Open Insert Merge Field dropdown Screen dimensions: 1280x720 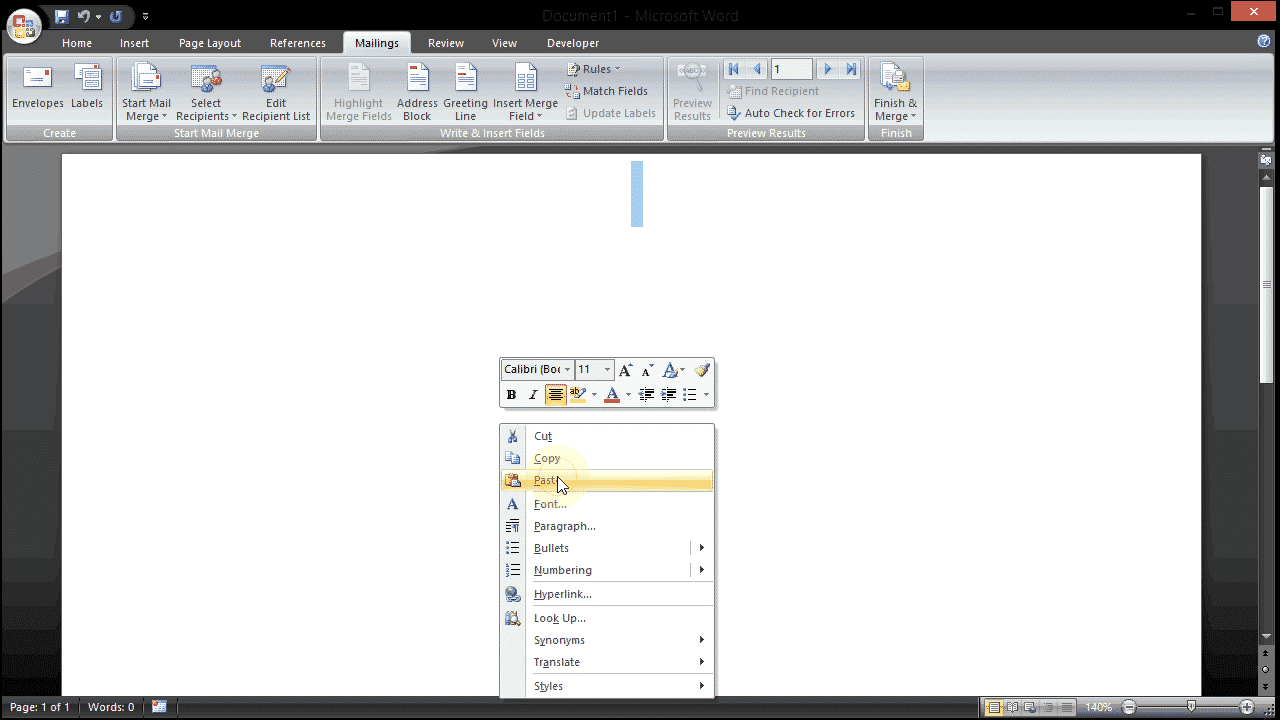click(x=525, y=92)
